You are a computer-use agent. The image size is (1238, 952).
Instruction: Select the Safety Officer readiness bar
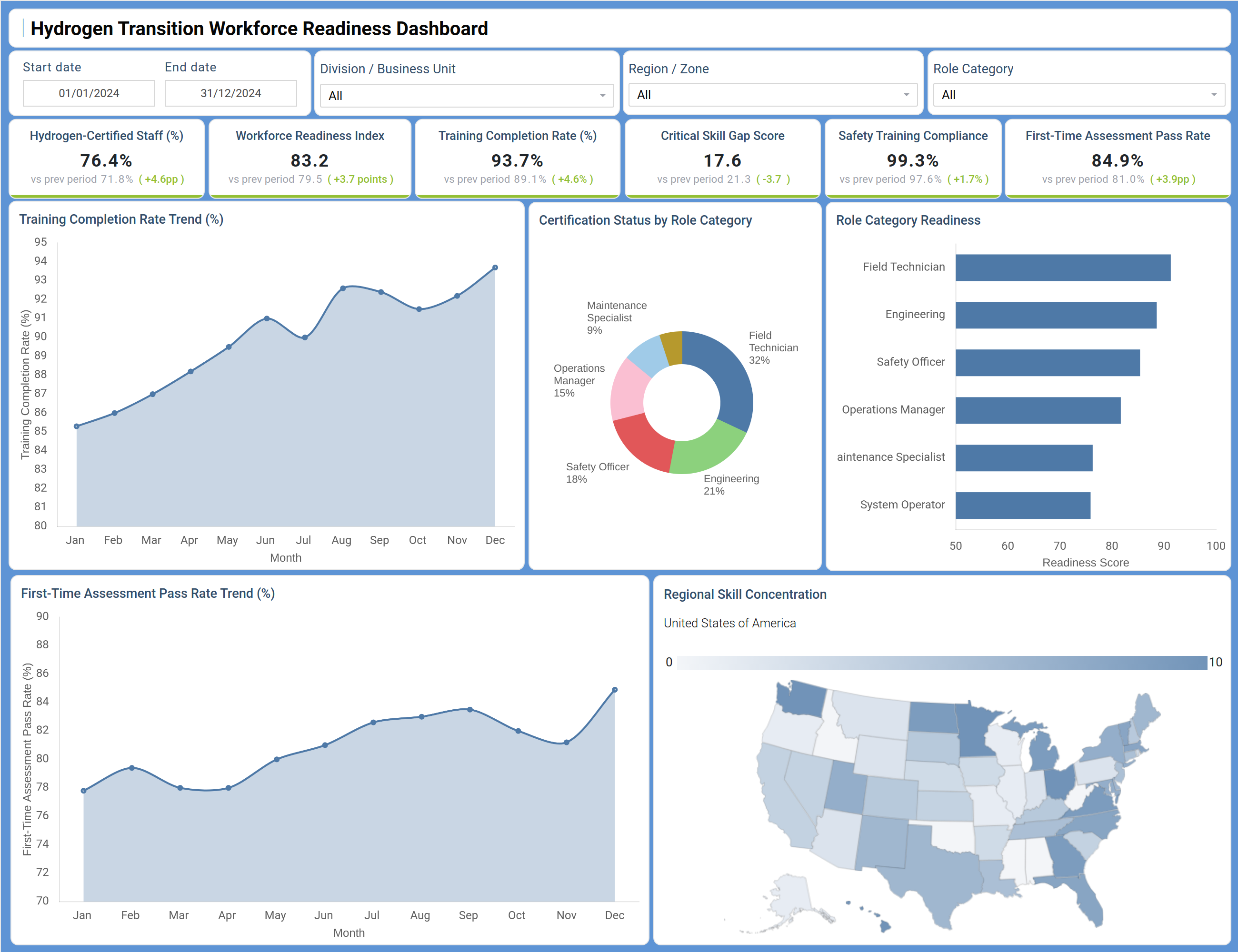click(1048, 363)
